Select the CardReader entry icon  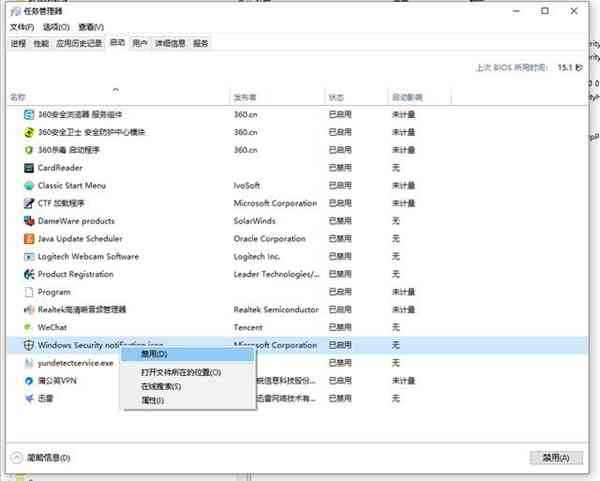click(x=29, y=168)
